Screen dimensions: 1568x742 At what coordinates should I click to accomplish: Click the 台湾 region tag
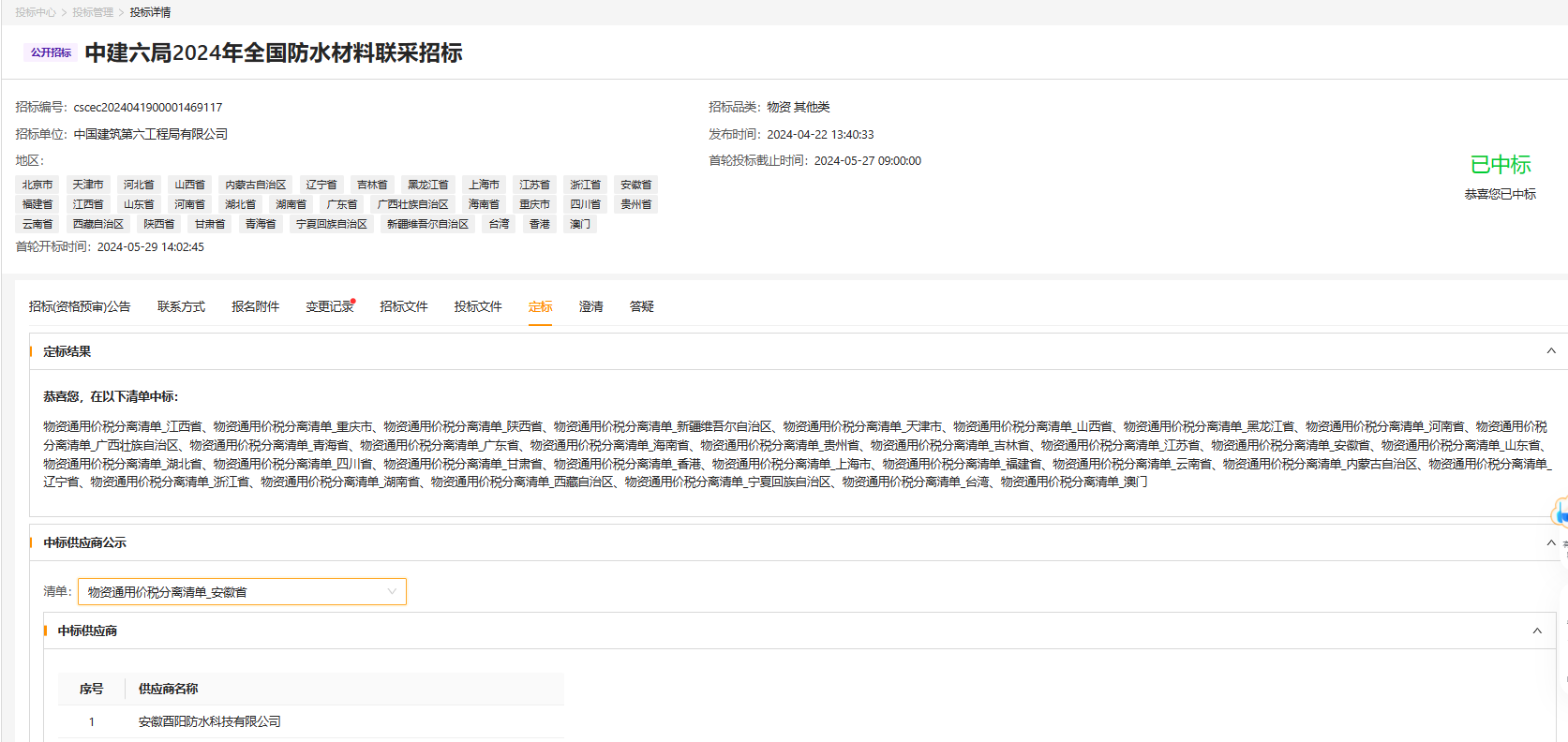(500, 224)
